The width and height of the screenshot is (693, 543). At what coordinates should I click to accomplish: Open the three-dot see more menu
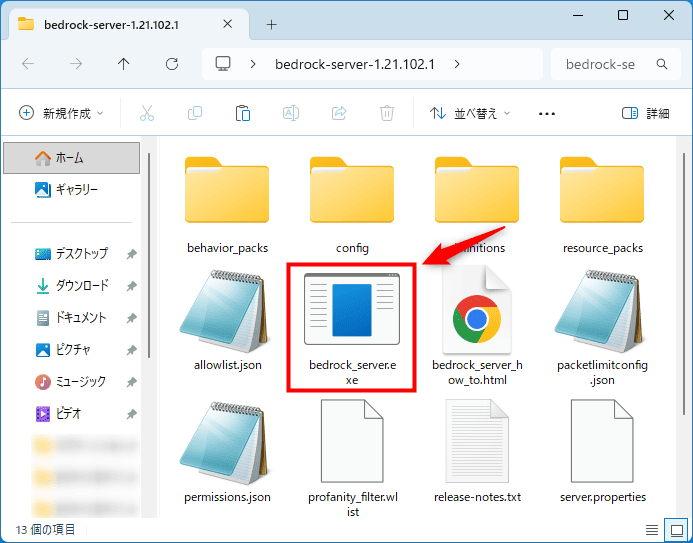546,113
